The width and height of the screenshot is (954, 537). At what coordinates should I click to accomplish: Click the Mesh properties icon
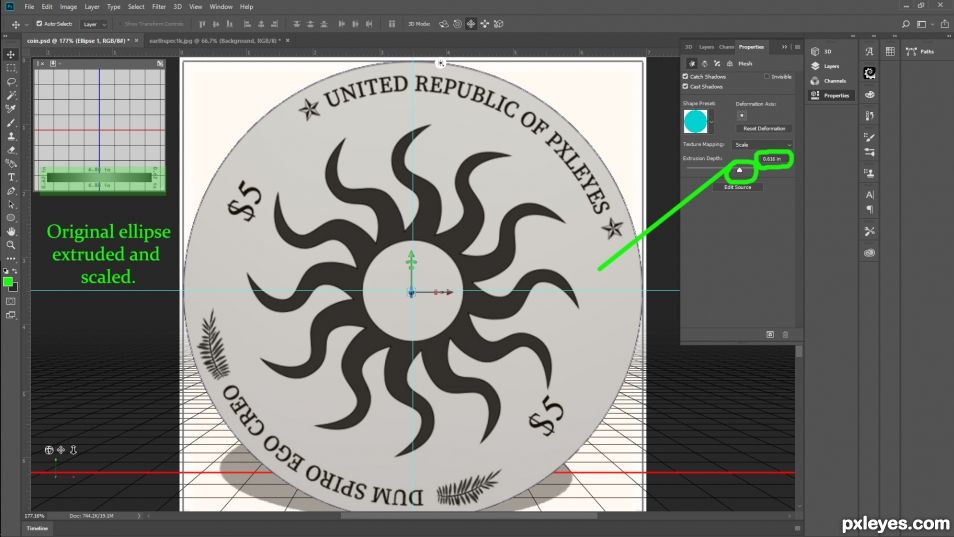(692, 63)
